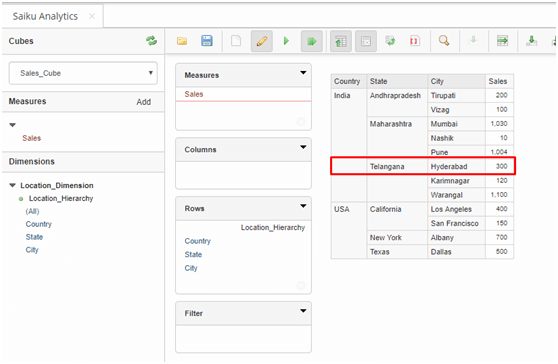Click the Nashik cell
The width and height of the screenshot is (558, 364).
pyautogui.click(x=457, y=138)
